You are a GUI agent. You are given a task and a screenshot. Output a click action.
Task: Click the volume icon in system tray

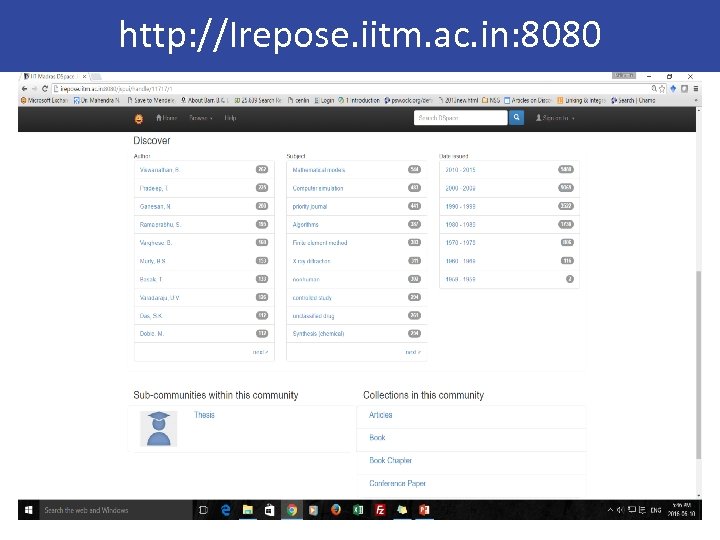click(620, 510)
